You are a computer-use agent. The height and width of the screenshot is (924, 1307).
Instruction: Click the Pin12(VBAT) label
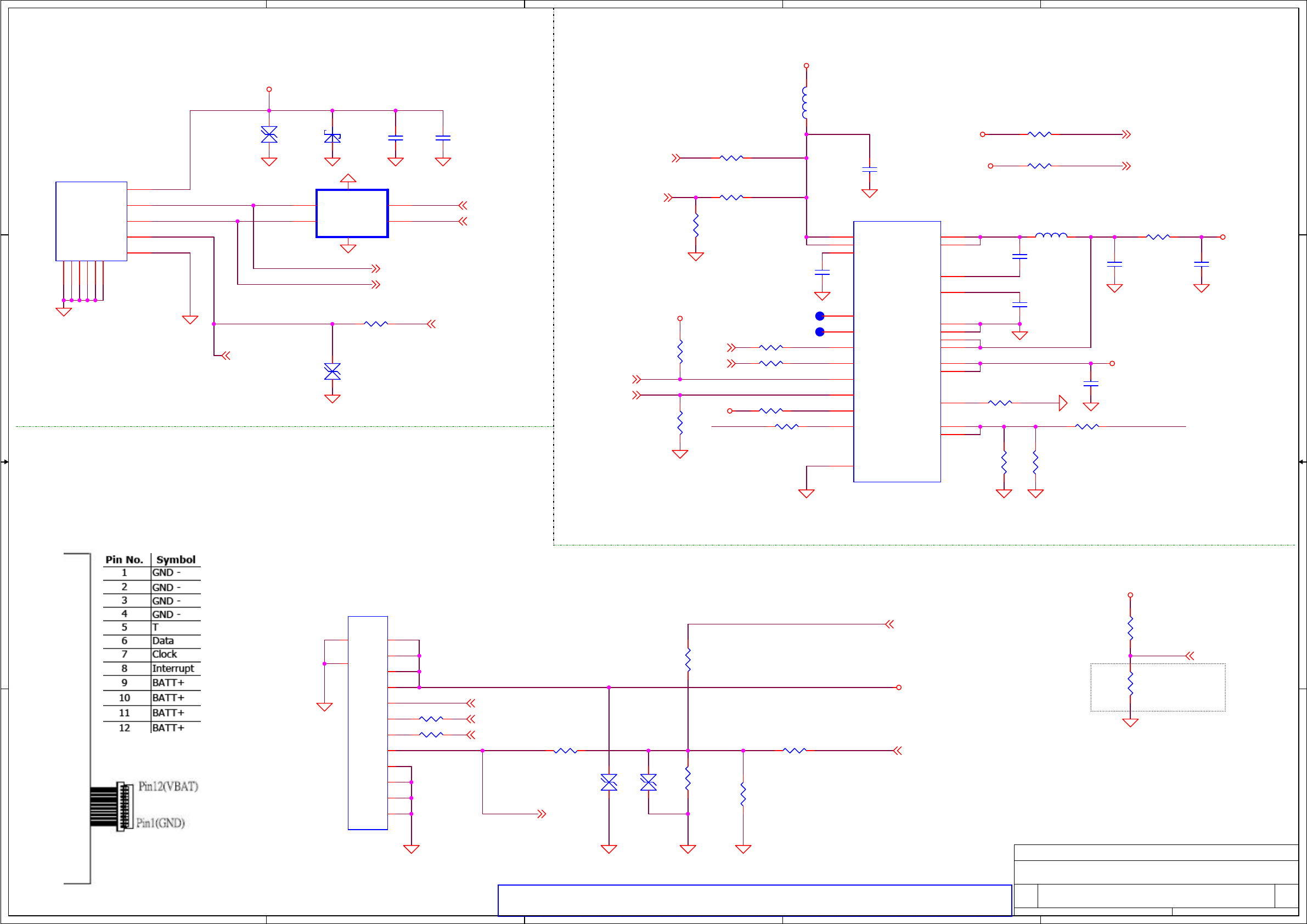click(168, 786)
